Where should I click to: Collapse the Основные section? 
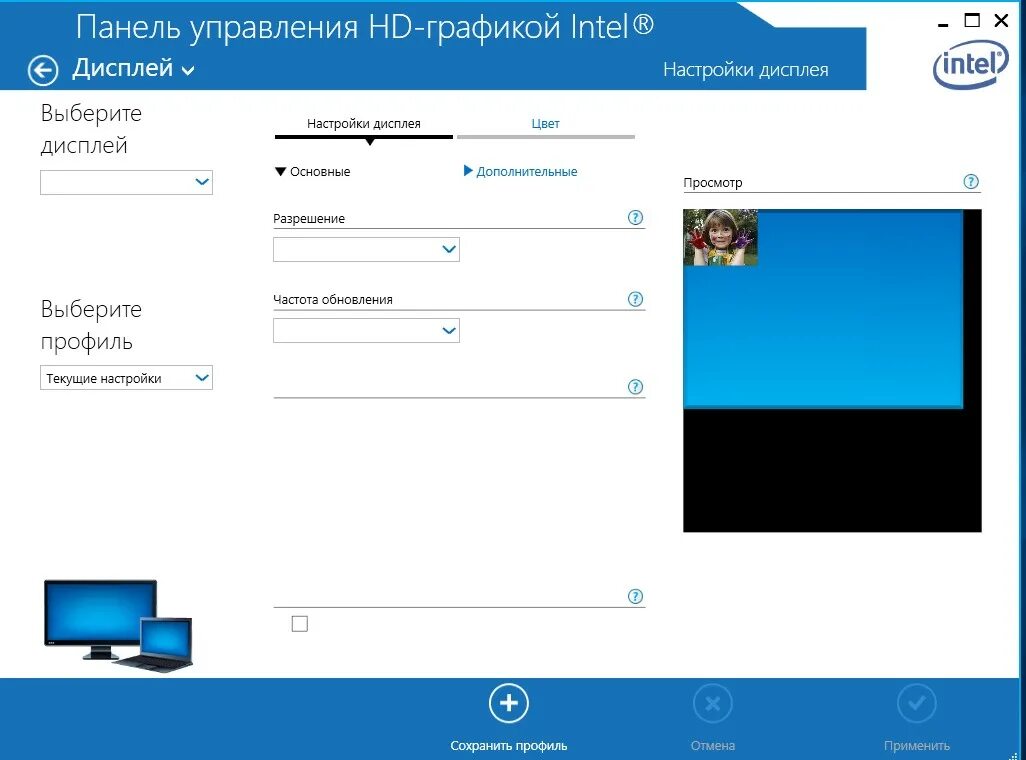[313, 172]
